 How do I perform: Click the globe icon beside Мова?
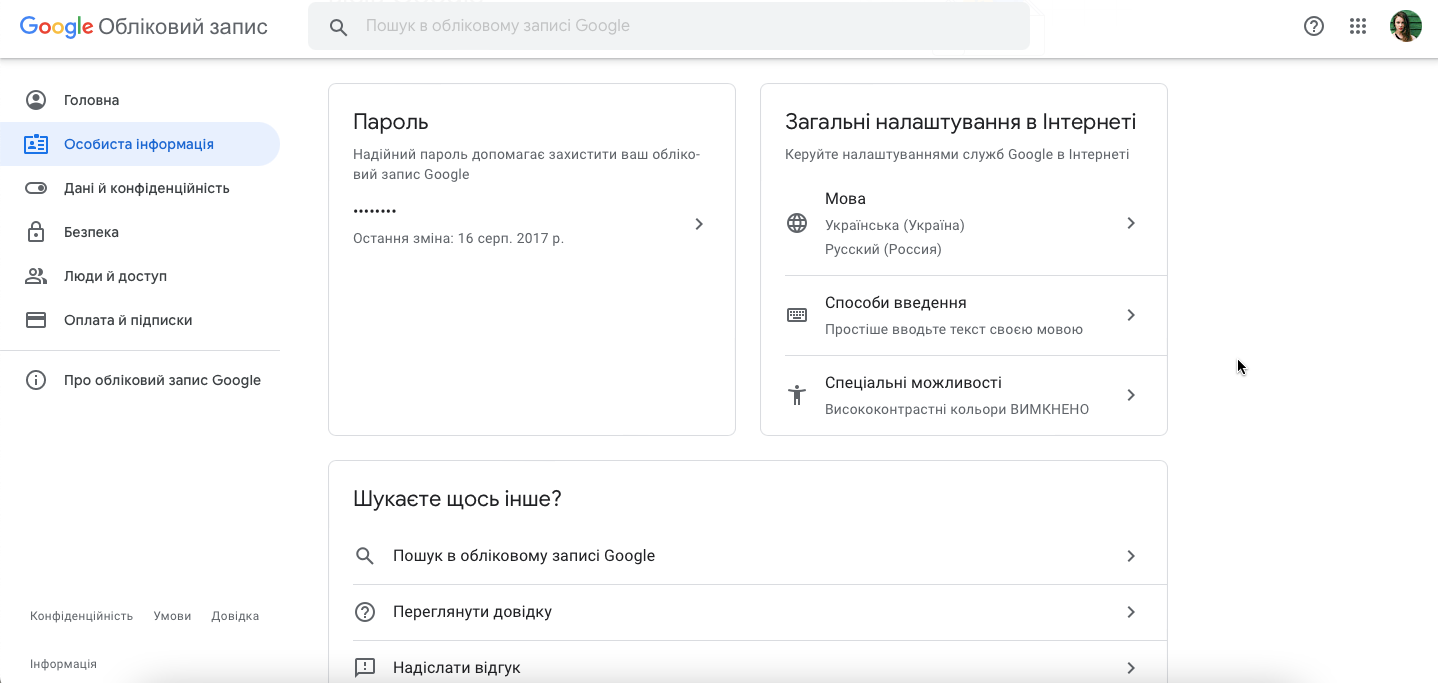(x=797, y=223)
